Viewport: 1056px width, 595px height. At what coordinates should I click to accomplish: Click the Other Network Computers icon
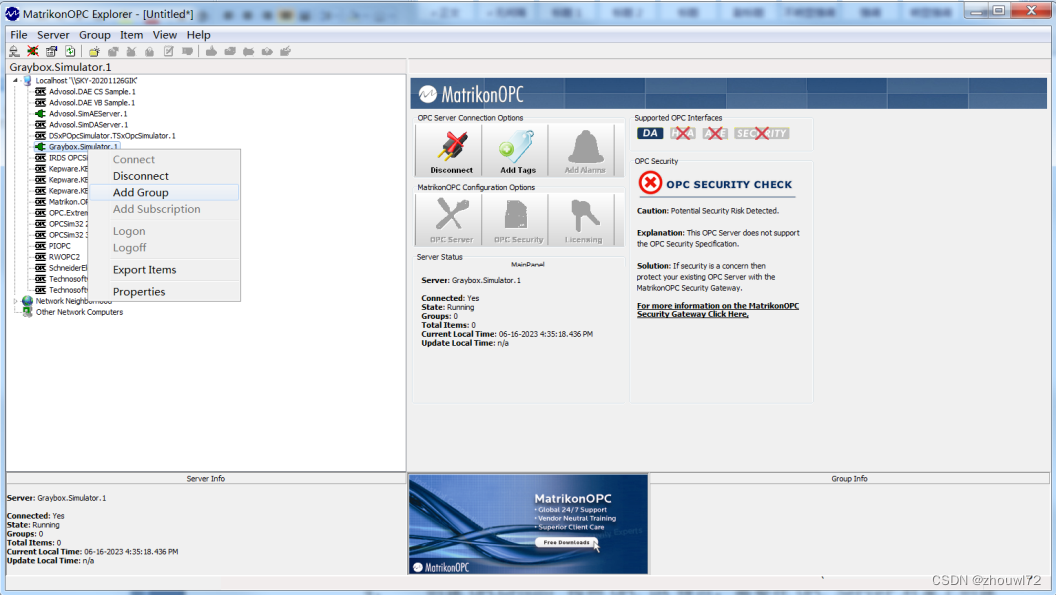click(28, 312)
